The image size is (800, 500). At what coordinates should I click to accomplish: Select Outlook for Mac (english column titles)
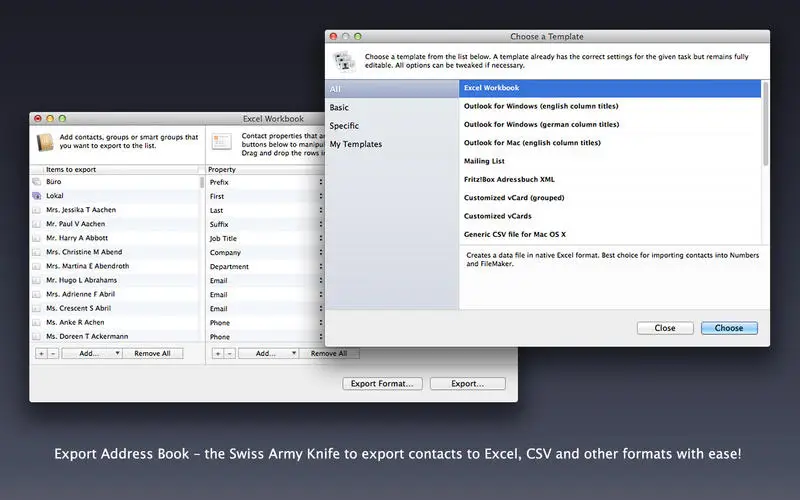pos(610,143)
